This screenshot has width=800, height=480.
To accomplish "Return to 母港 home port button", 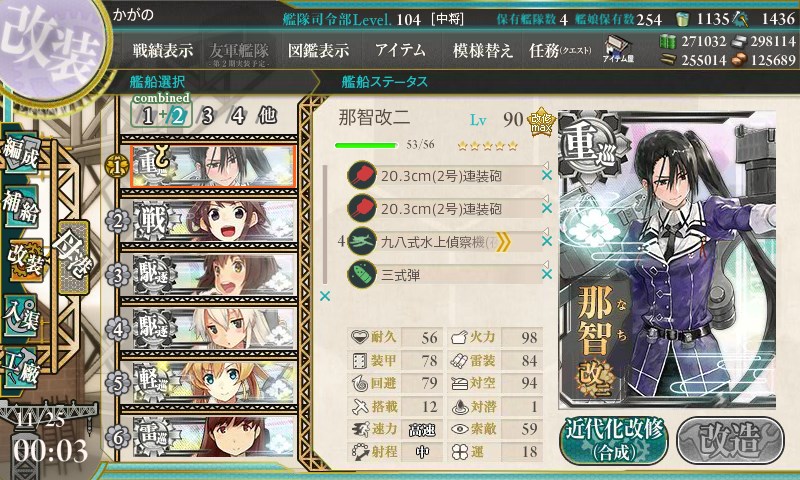I will (x=73, y=258).
